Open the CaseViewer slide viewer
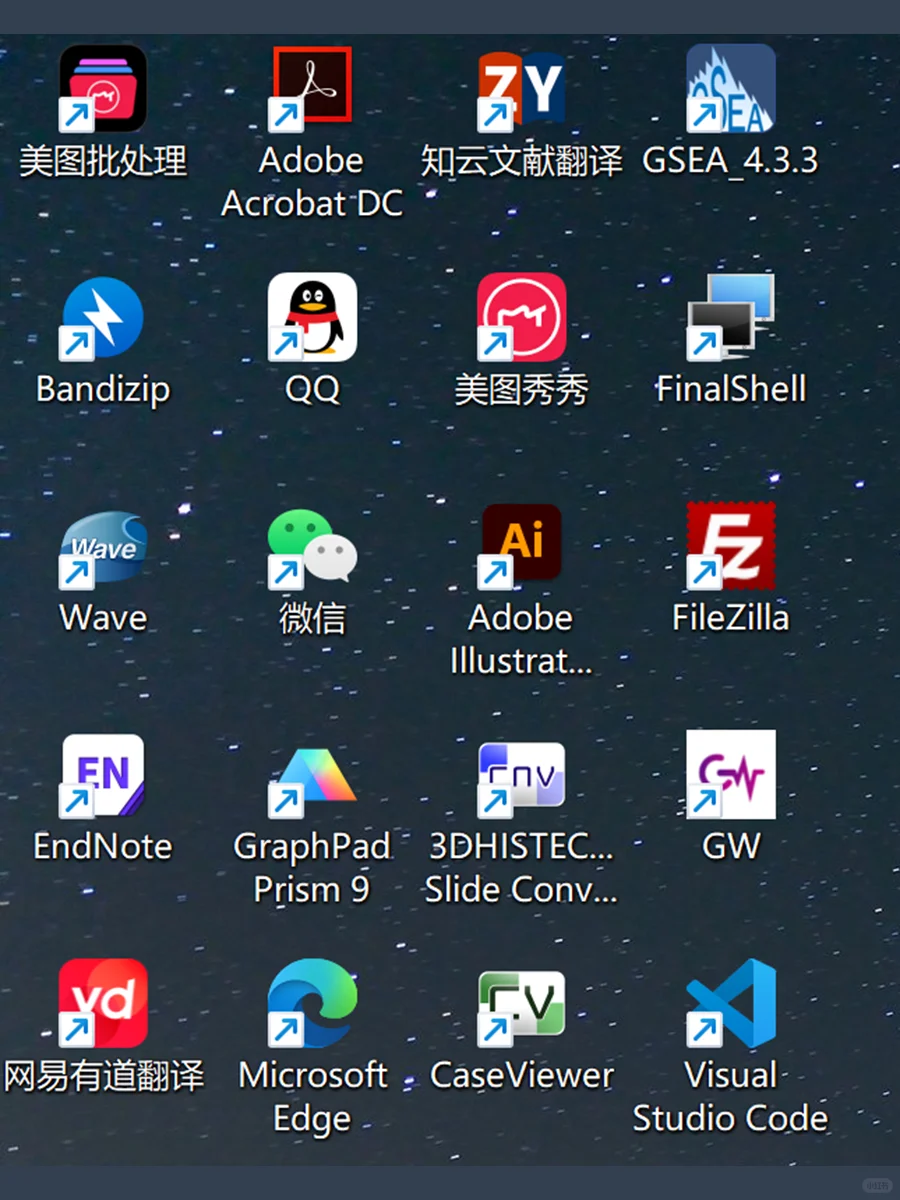 (520, 1003)
